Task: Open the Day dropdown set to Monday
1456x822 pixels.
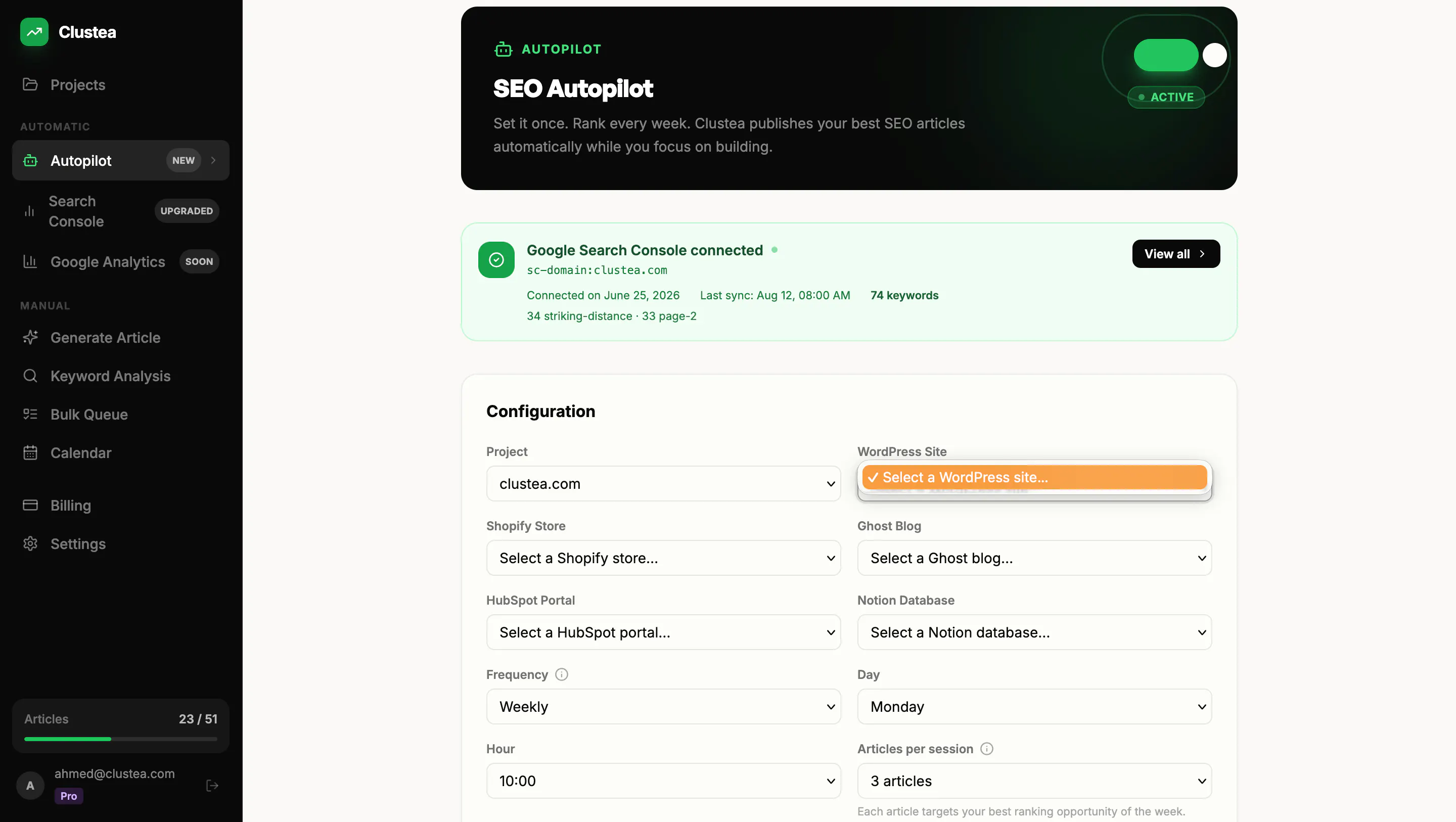Action: (x=1034, y=707)
